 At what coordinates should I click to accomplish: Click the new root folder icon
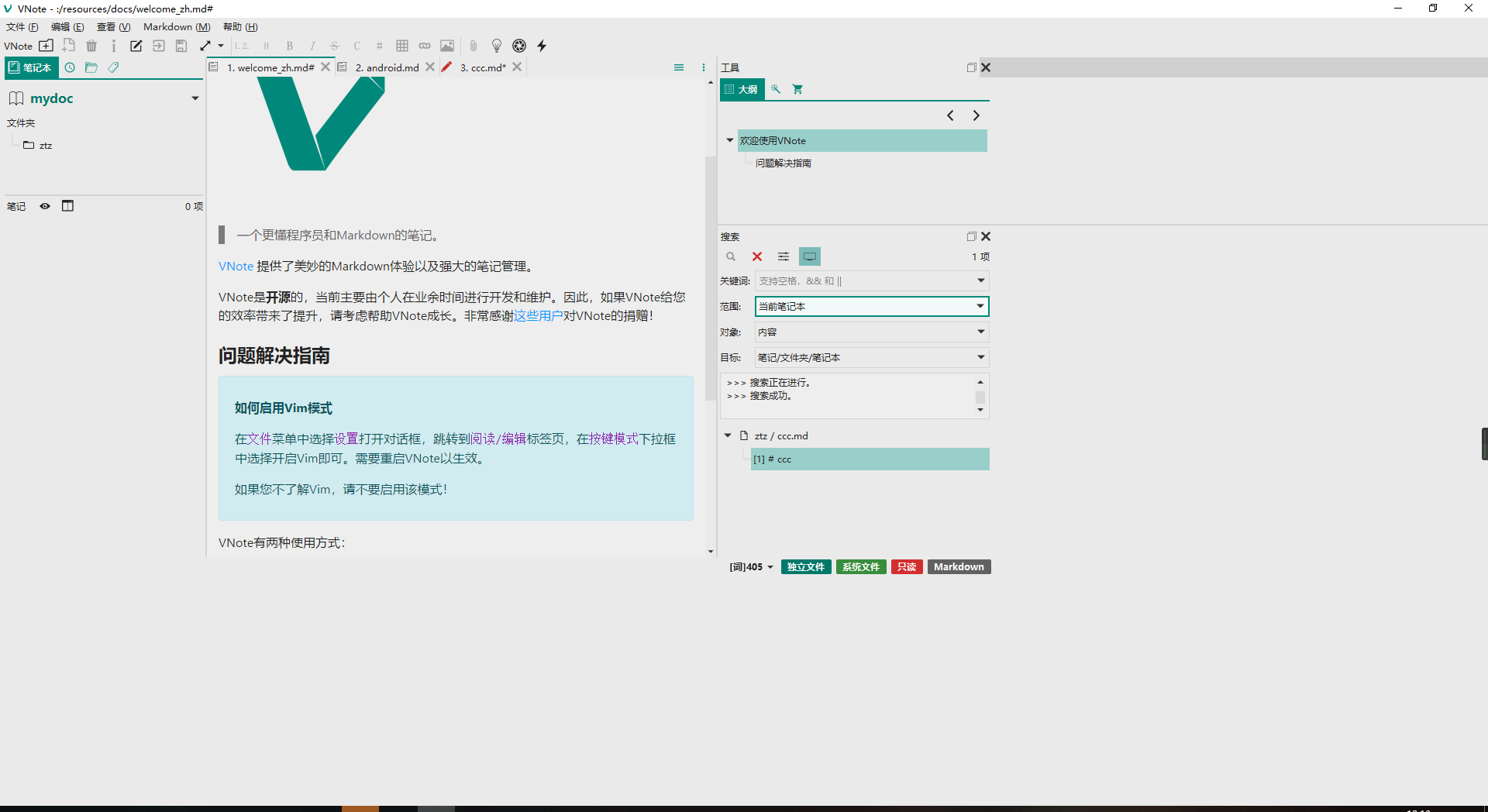tap(46, 46)
